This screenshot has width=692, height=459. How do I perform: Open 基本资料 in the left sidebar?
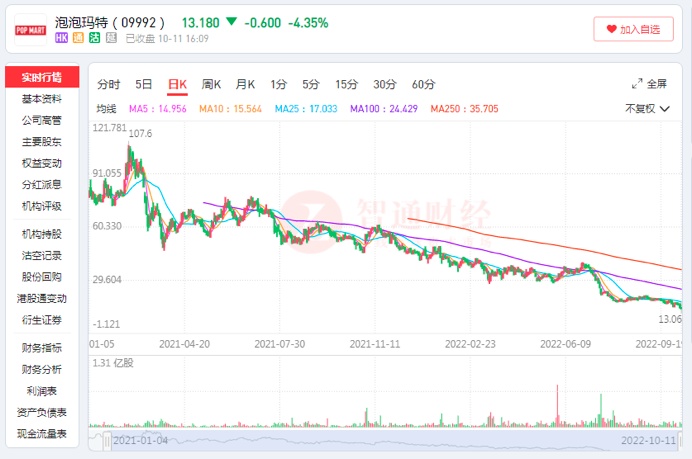(x=42, y=99)
